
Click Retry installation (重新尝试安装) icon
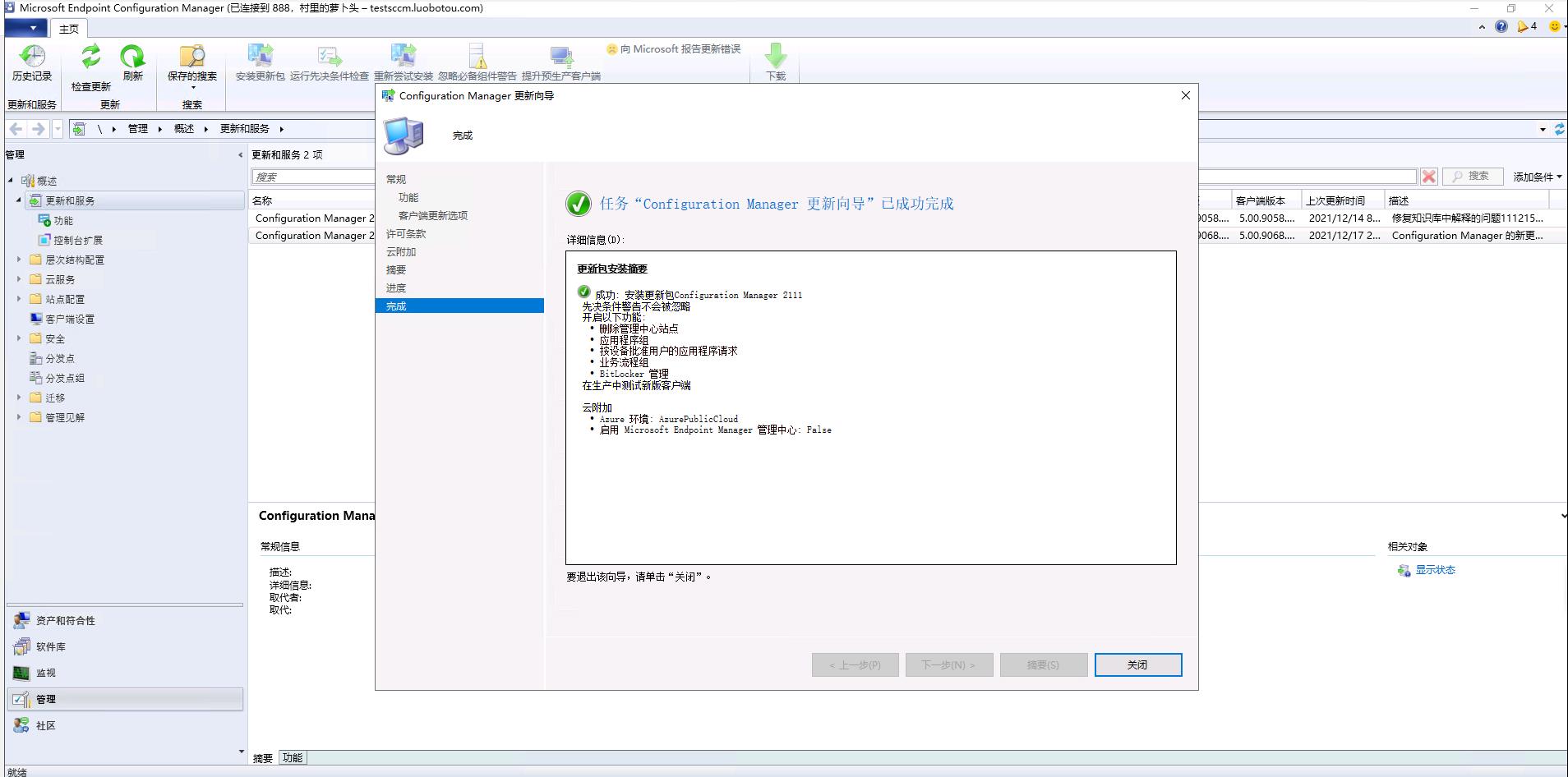tap(403, 62)
